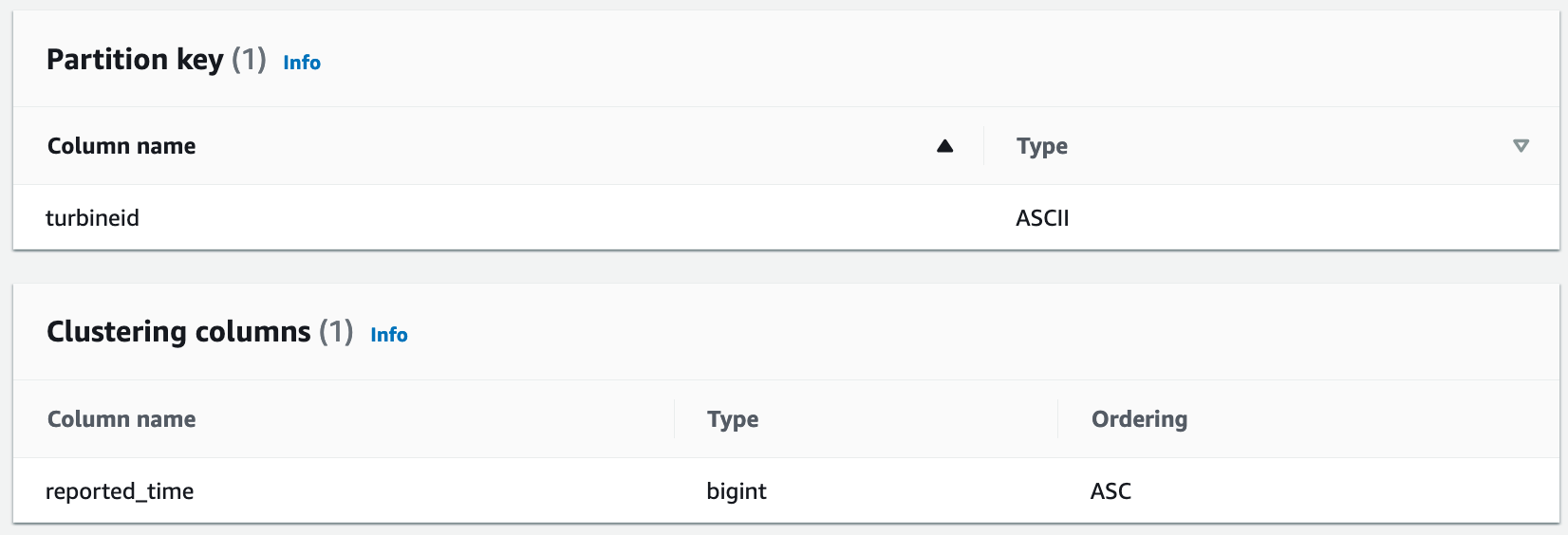Click the ASC ordering value
The image size is (1568, 535).
[1111, 491]
